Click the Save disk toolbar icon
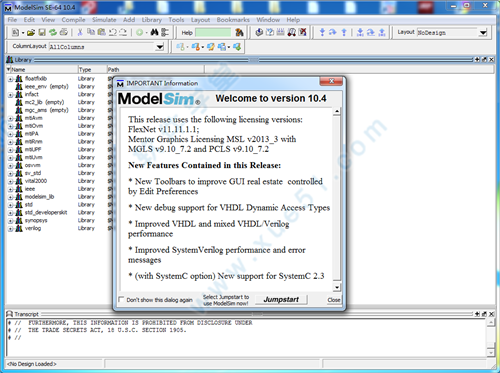 click(x=42, y=32)
